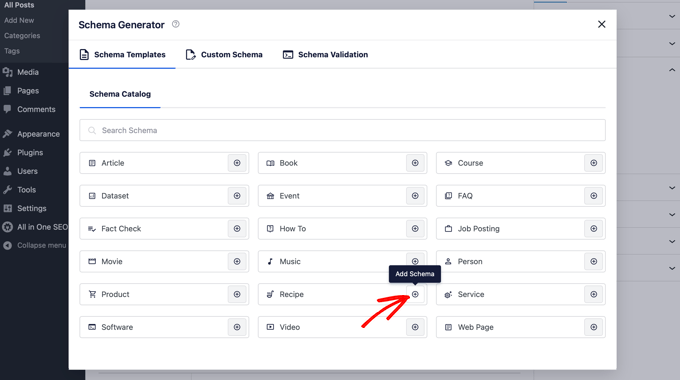Open Pages in the WordPress sidebar
Viewport: 680px width, 380px height.
click(28, 91)
